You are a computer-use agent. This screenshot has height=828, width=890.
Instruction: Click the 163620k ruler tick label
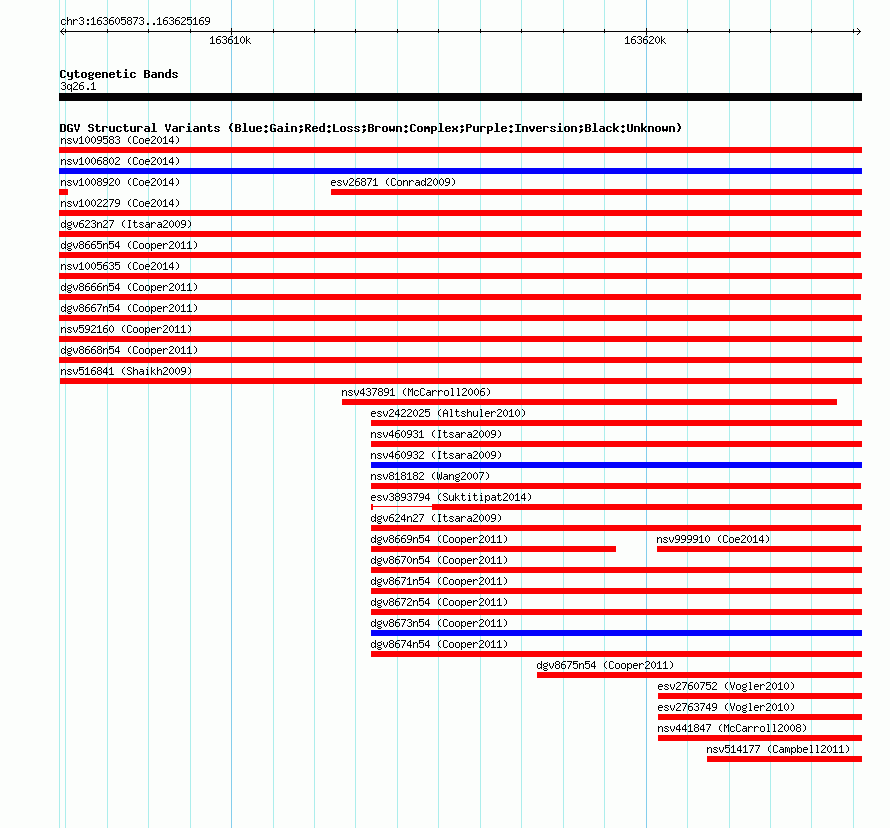(x=645, y=40)
